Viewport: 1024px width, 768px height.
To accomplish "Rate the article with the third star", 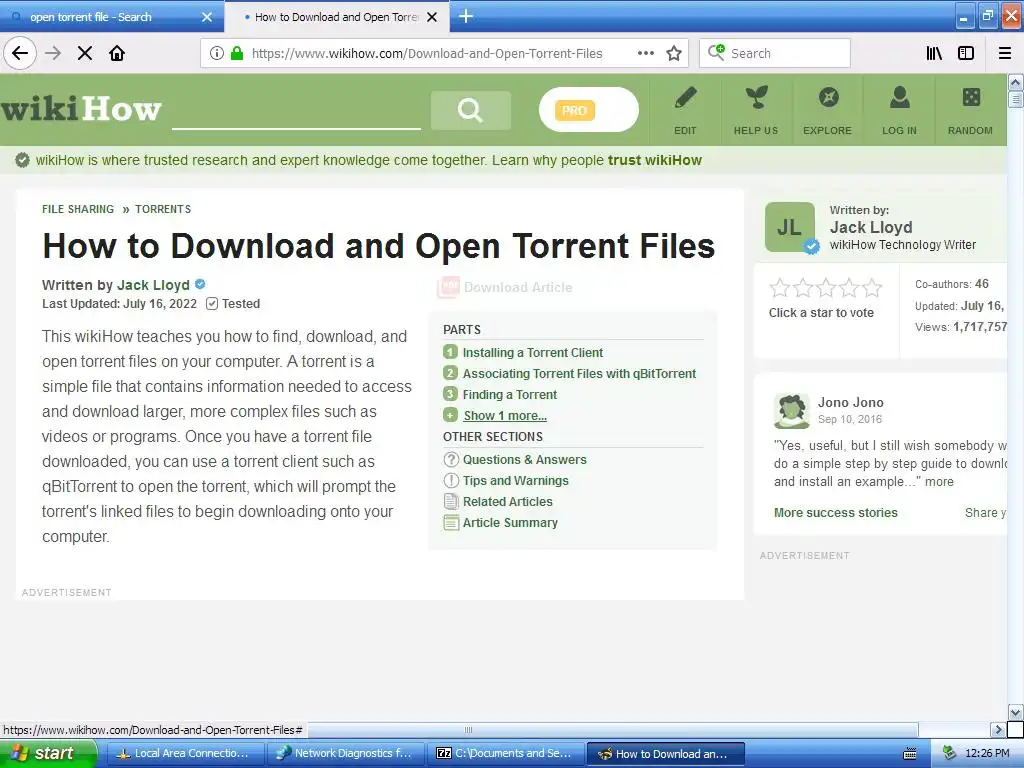I will pos(826,287).
